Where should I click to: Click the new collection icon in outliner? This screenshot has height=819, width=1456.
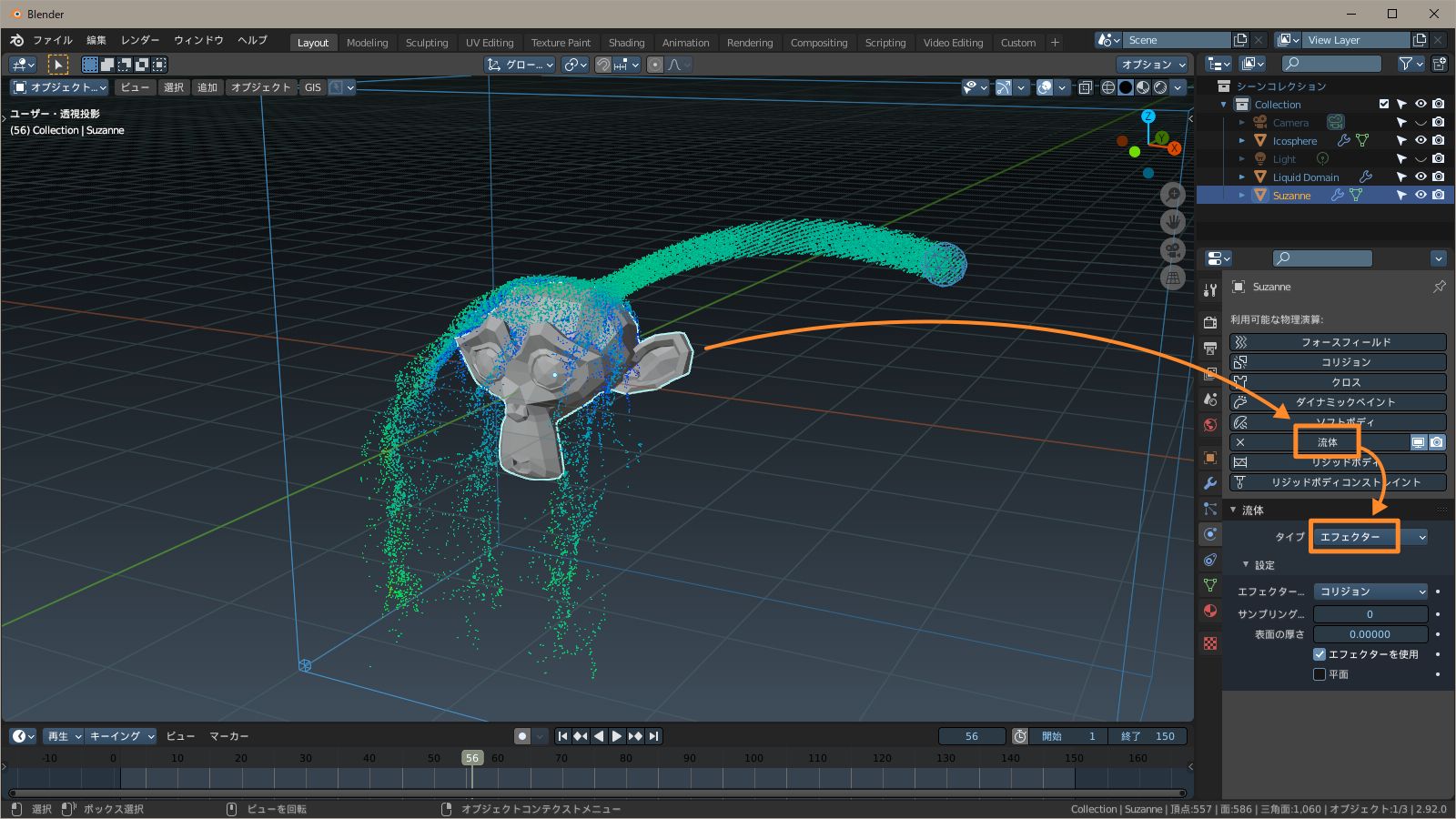click(x=1439, y=64)
